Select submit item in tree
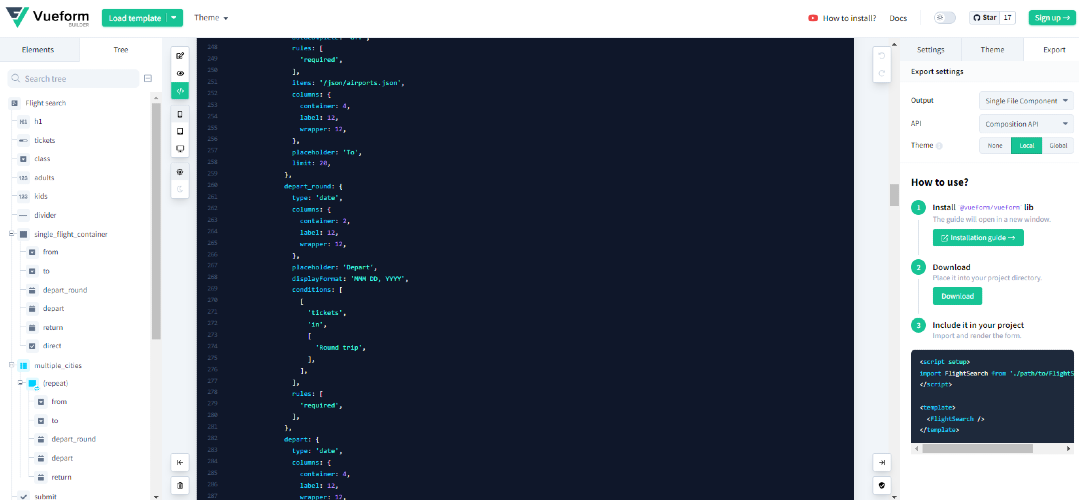 45,496
